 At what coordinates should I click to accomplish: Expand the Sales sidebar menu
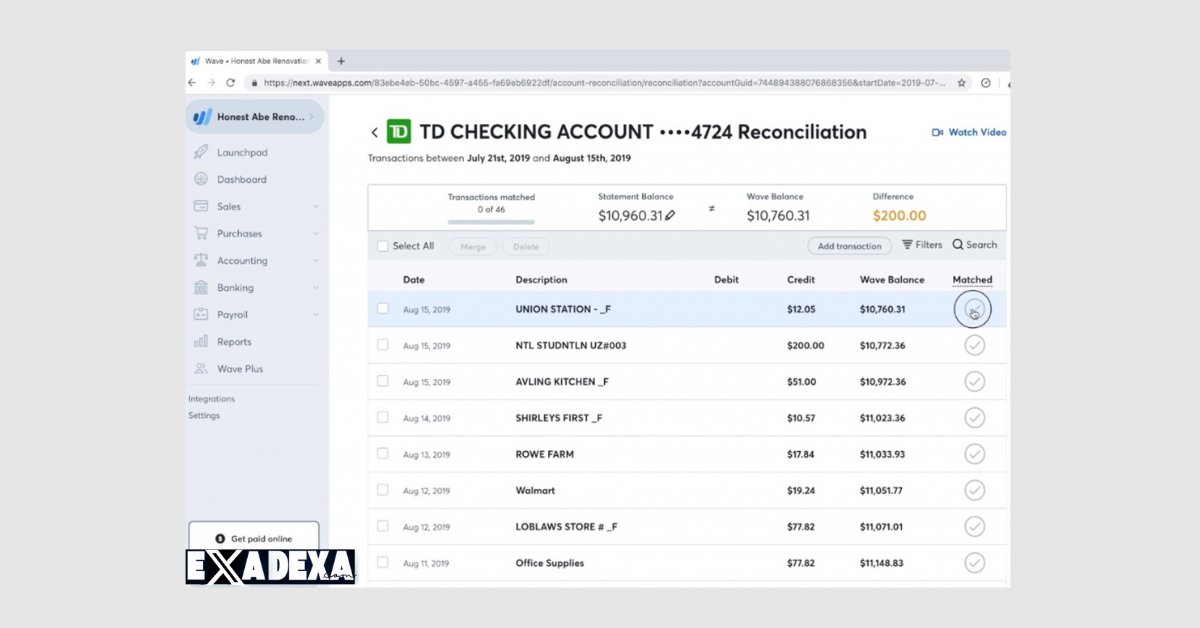pyautogui.click(x=227, y=206)
